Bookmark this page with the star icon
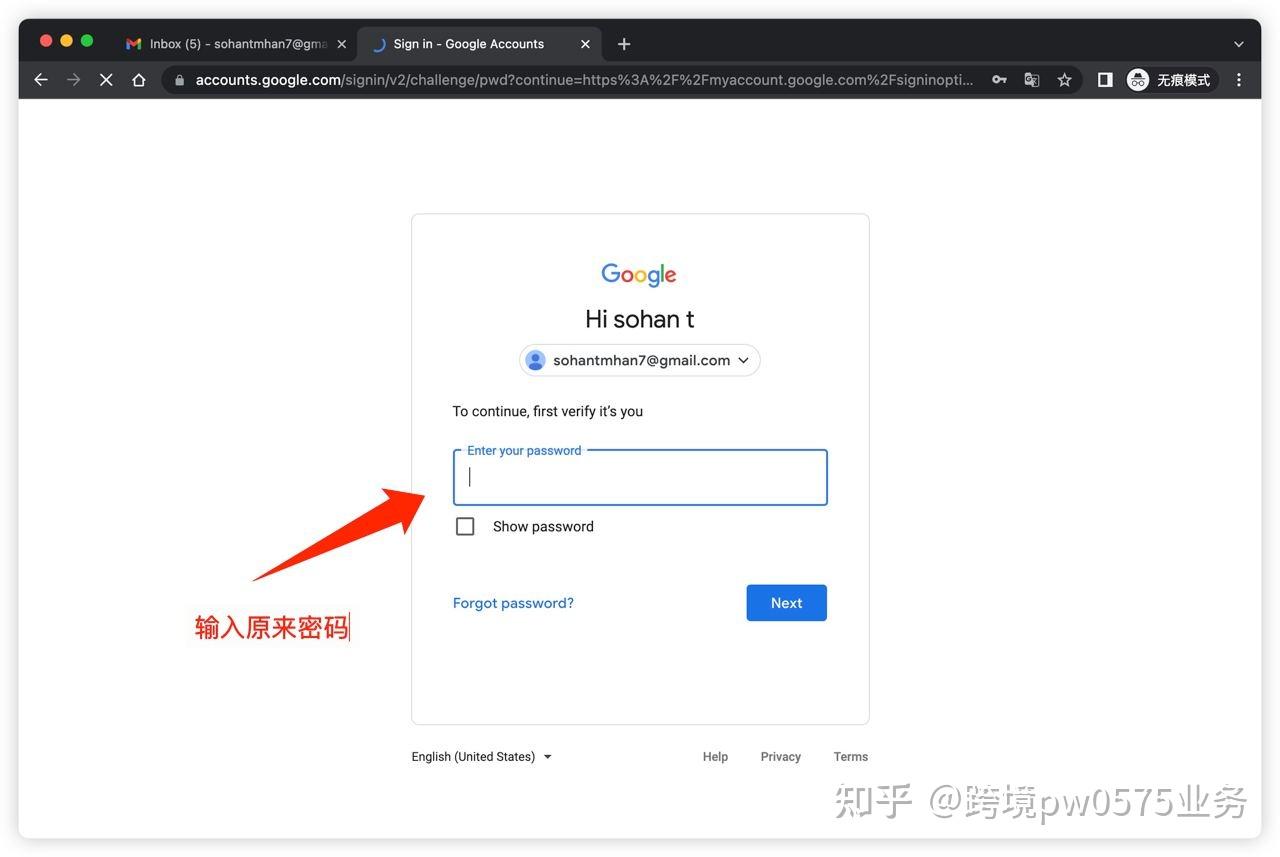 [x=1063, y=79]
